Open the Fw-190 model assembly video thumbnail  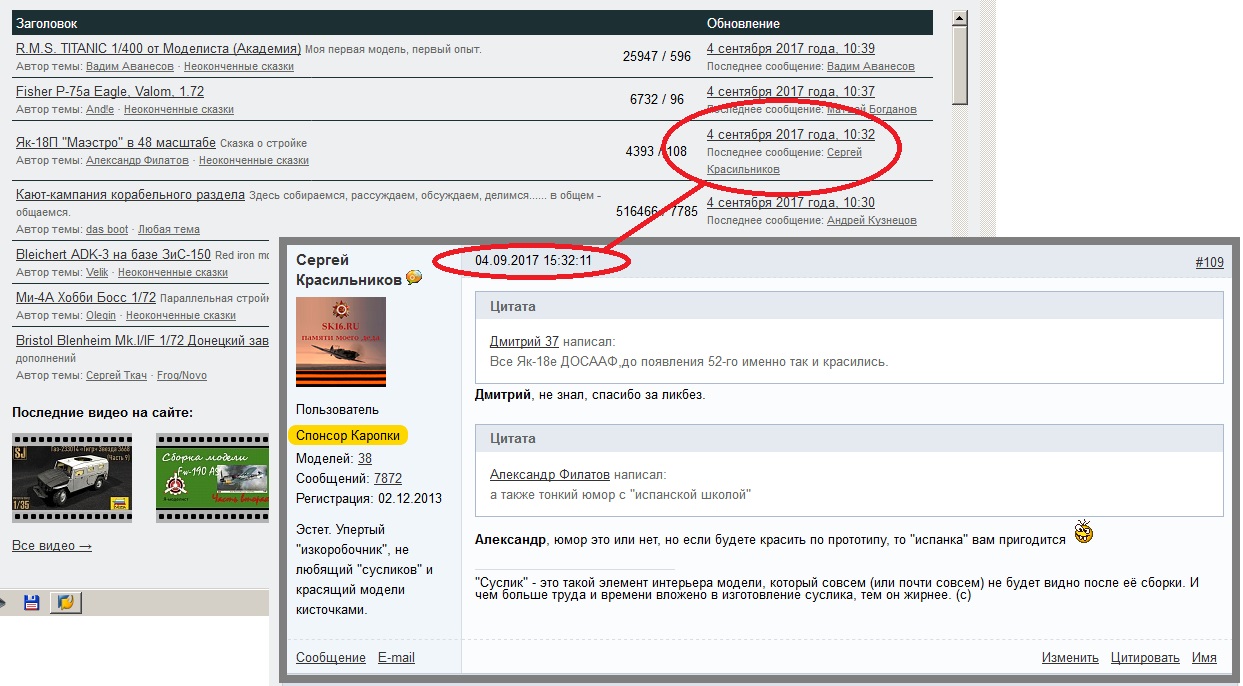coord(212,479)
